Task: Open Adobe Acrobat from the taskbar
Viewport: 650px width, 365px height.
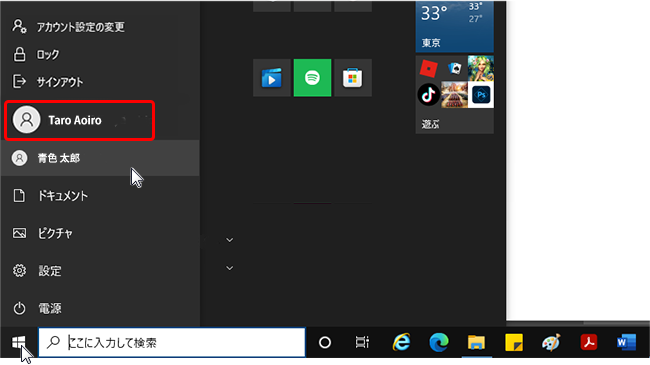Action: pyautogui.click(x=589, y=342)
